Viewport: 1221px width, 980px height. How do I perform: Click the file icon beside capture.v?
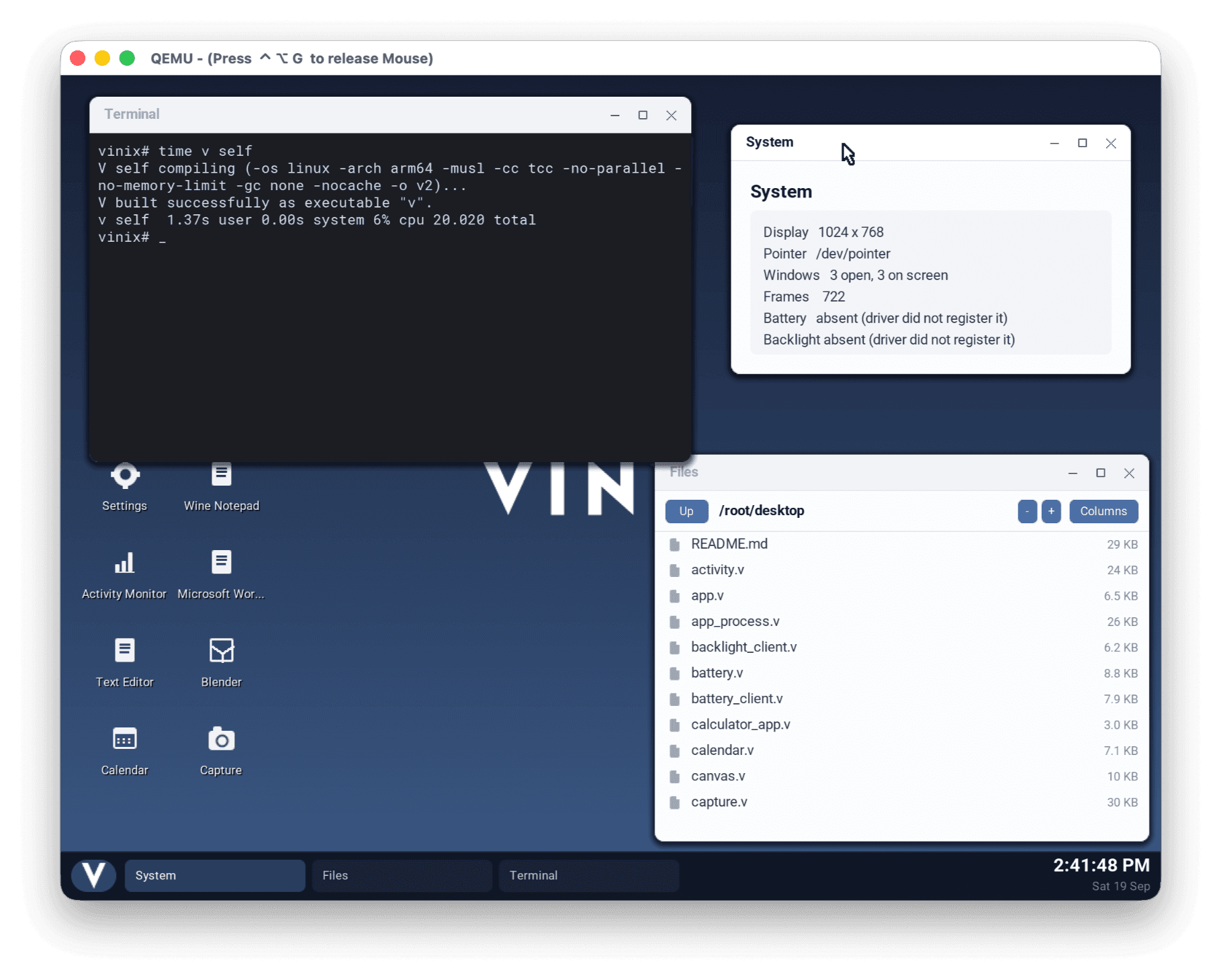click(674, 803)
